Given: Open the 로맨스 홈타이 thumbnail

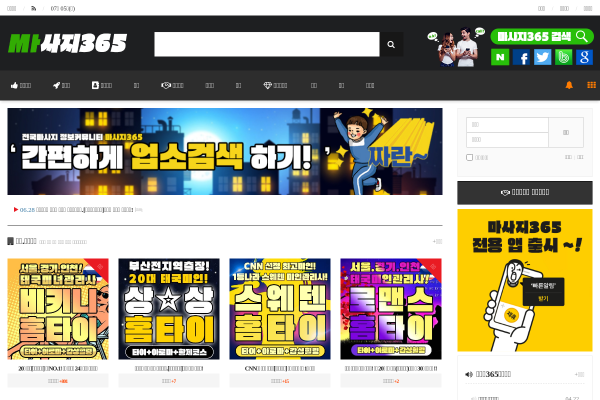Looking at the screenshot, I should click(391, 309).
